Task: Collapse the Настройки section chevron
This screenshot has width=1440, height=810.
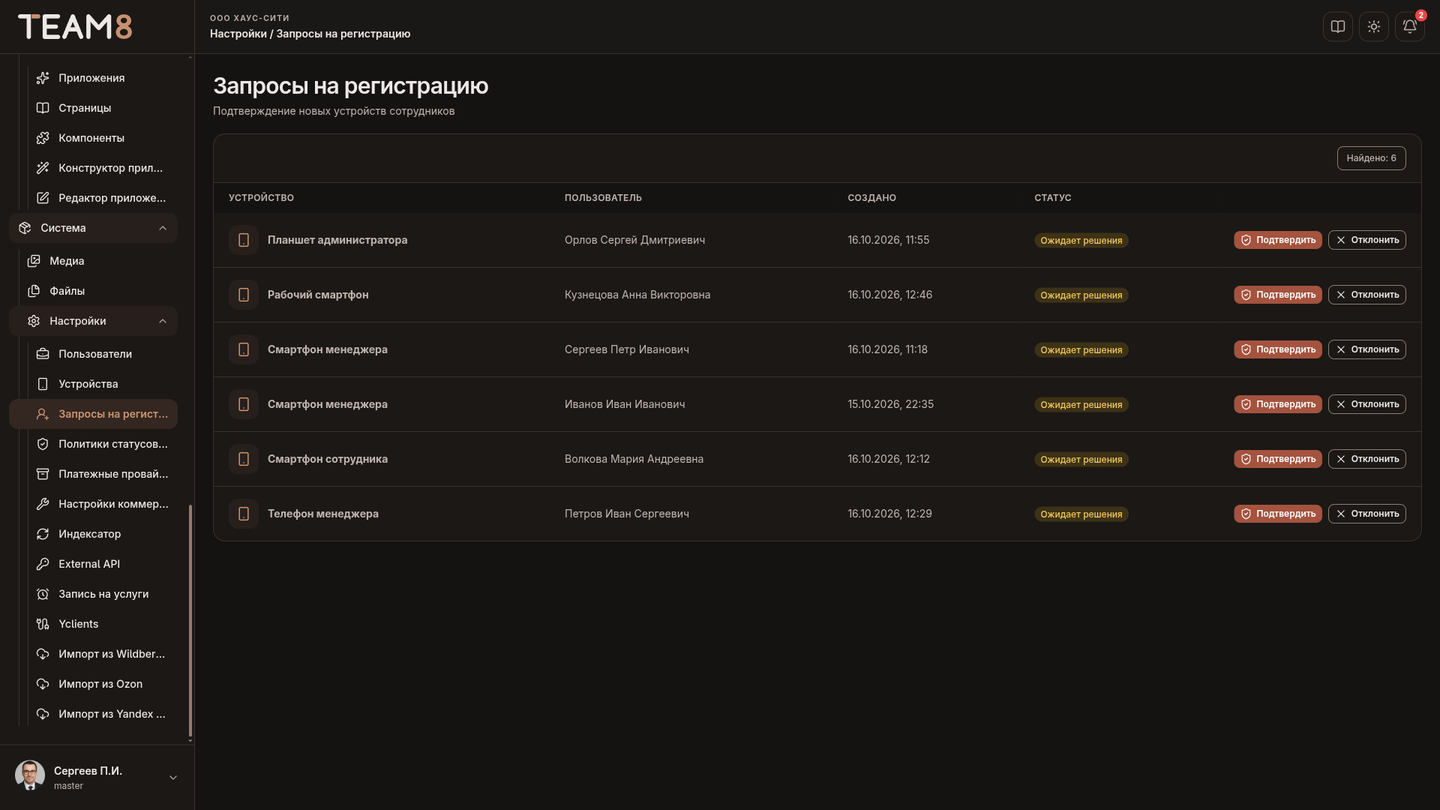Action: point(163,321)
